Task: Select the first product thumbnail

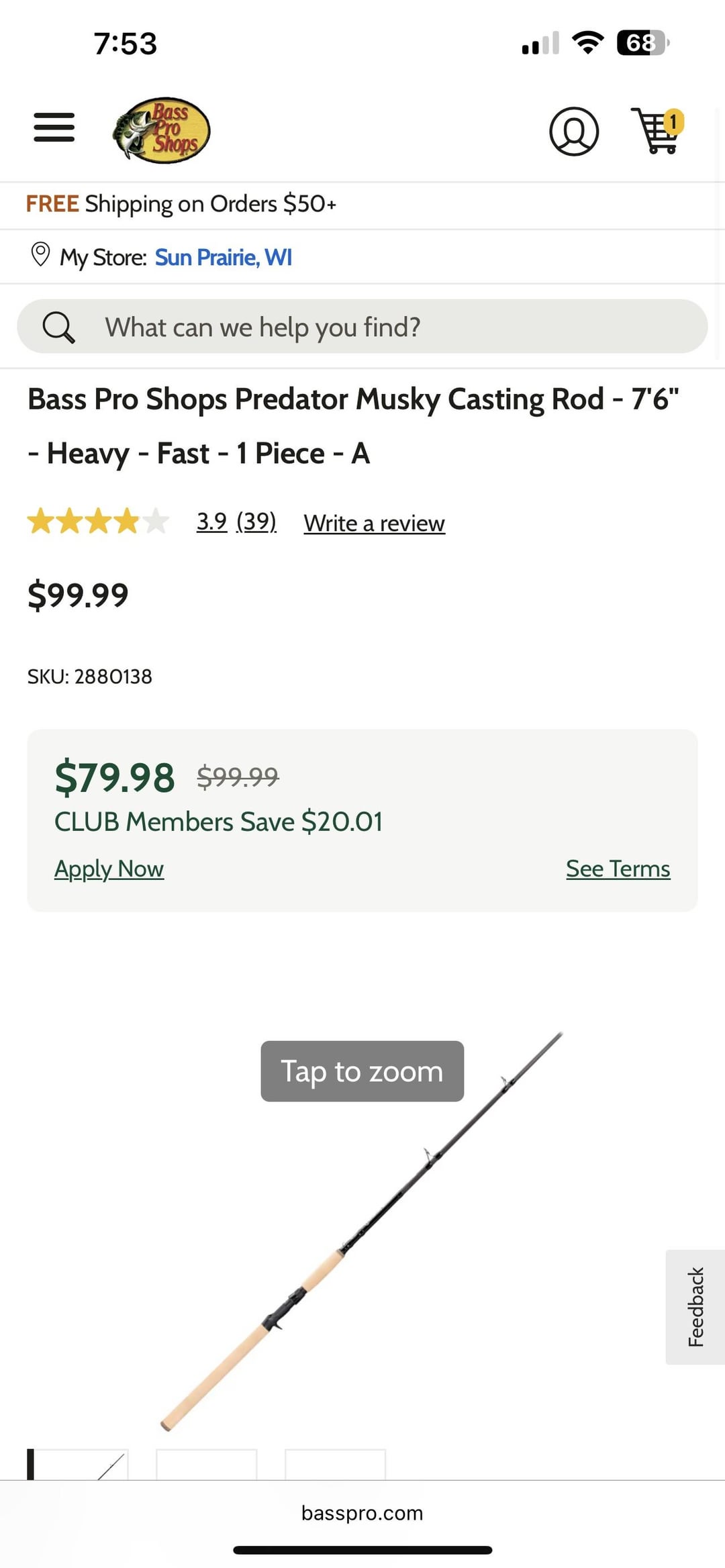Action: tap(78, 1465)
